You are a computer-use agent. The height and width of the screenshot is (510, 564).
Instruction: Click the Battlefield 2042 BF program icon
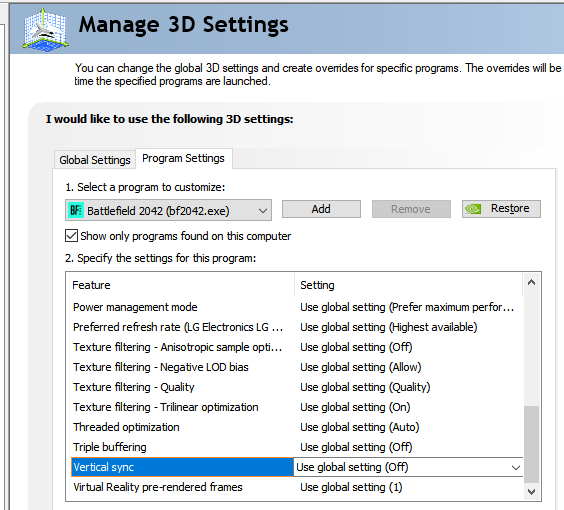(x=76, y=210)
